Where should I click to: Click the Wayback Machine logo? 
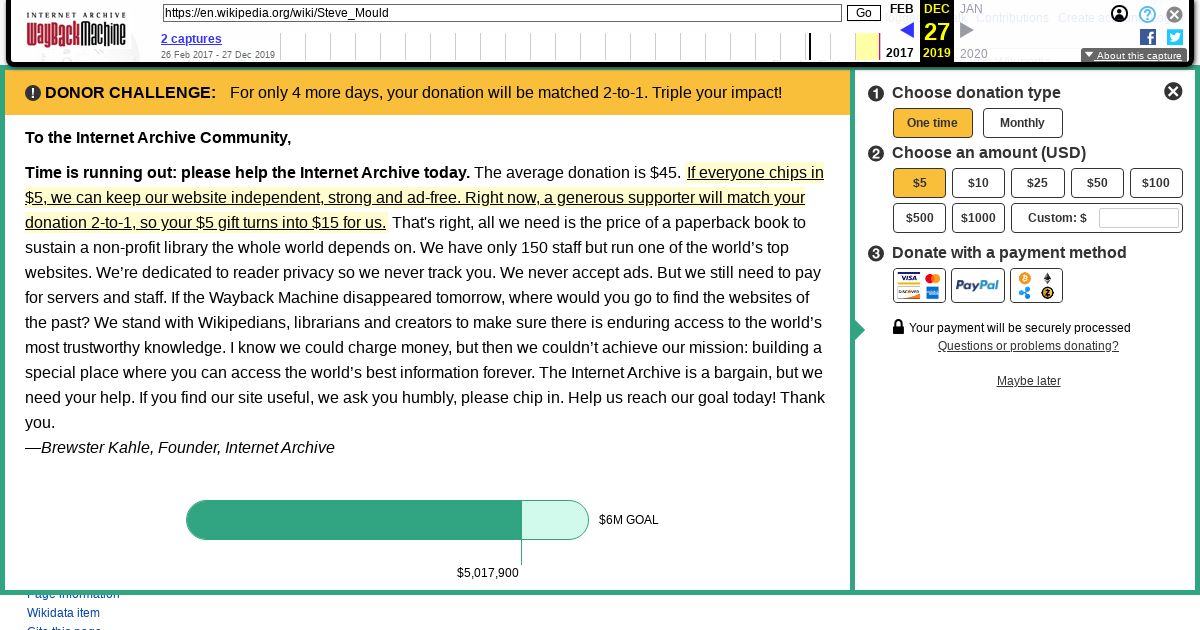tap(76, 31)
